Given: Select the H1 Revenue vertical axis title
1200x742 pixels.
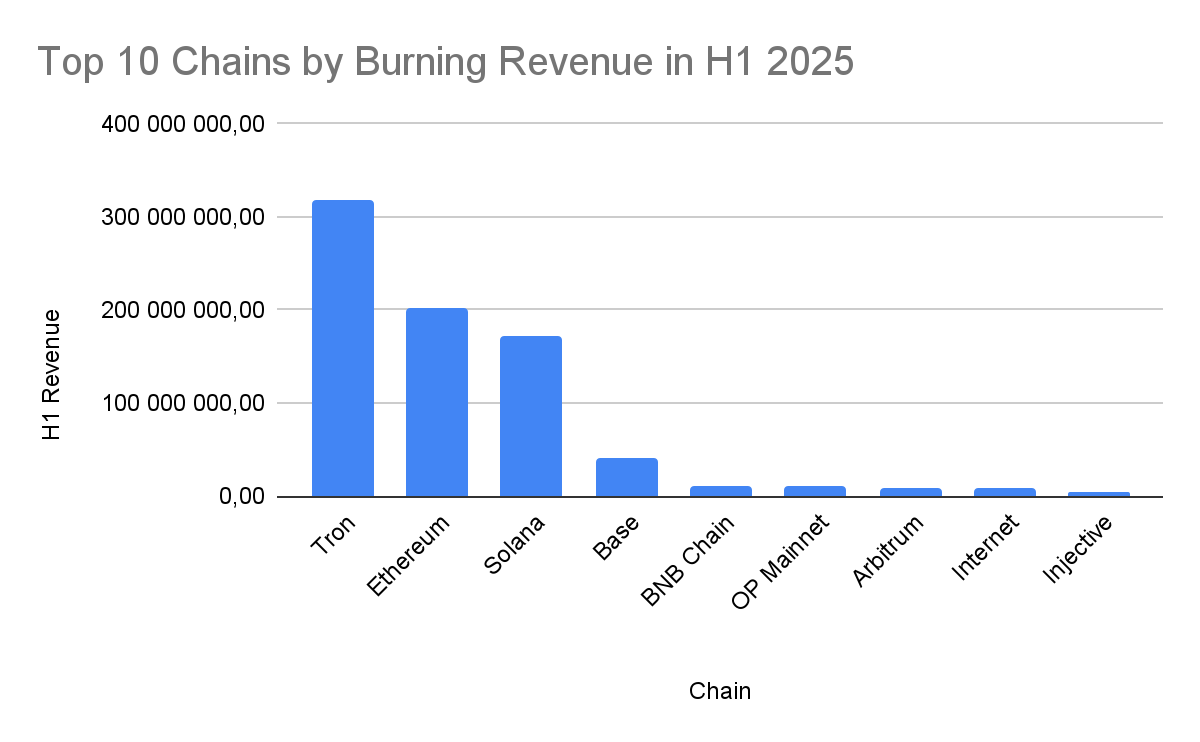Looking at the screenshot, I should [x=52, y=375].
